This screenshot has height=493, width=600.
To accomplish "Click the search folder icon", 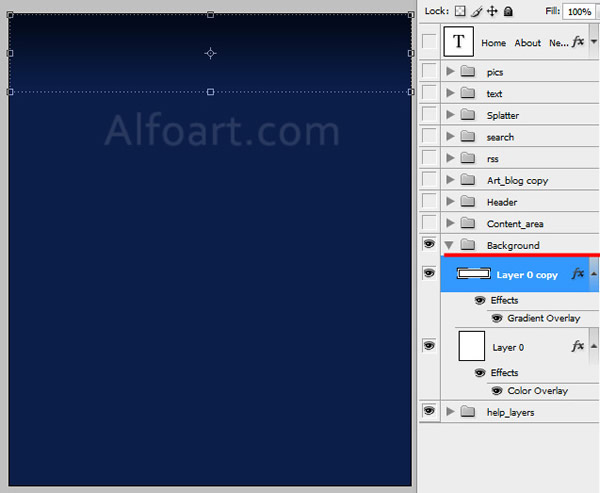I will (468, 136).
